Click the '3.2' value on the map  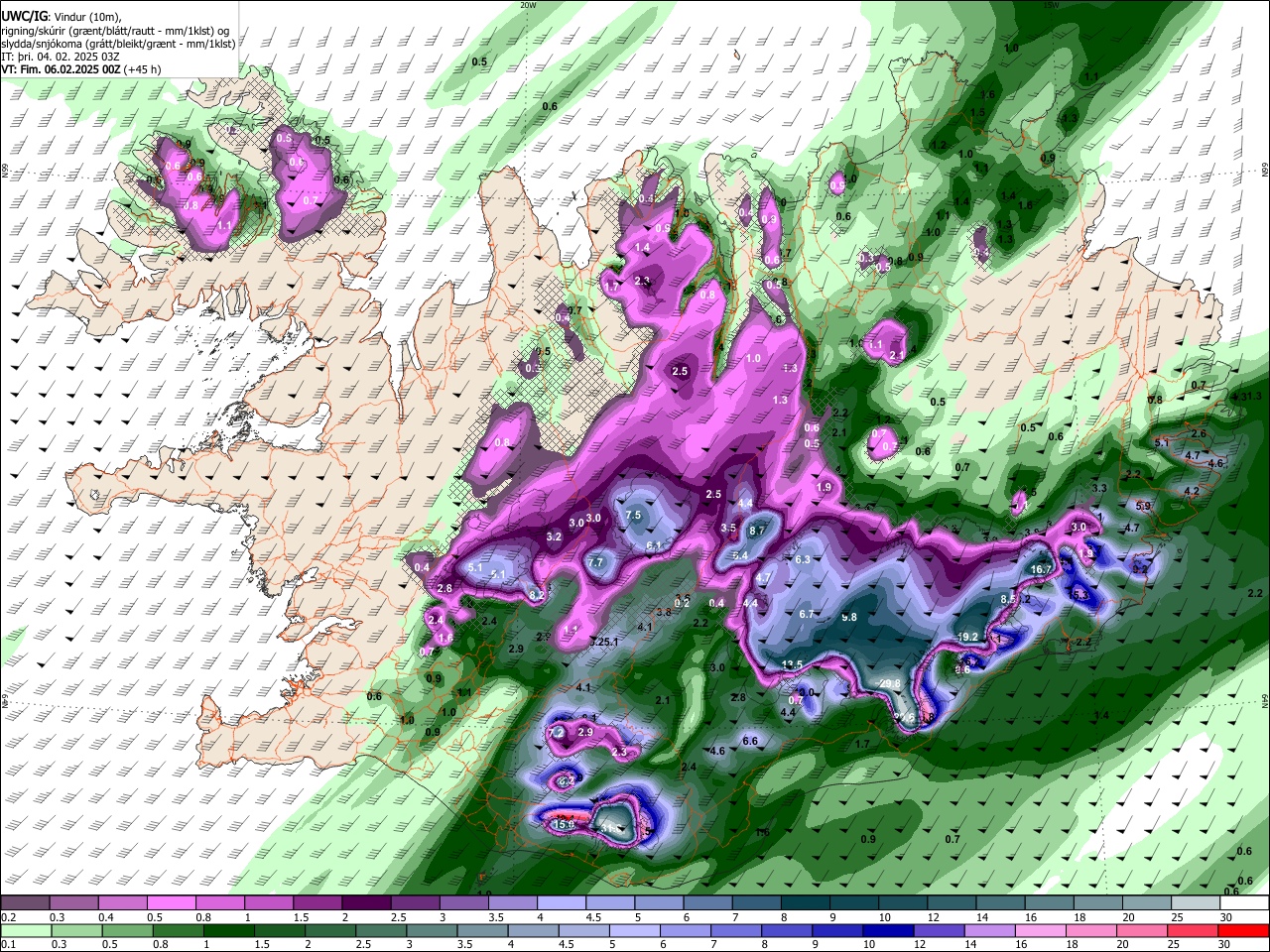pos(554,536)
